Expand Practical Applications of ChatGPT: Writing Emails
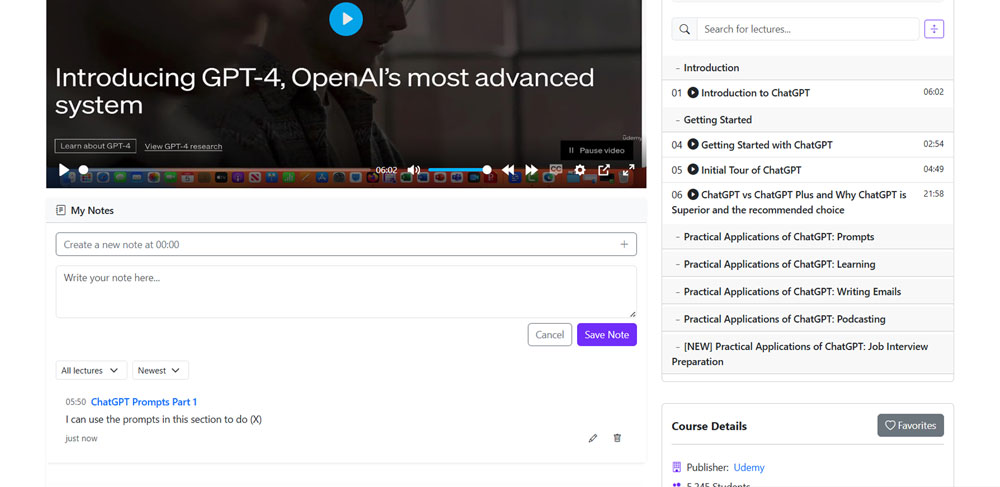1000x487 pixels. [x=807, y=291]
